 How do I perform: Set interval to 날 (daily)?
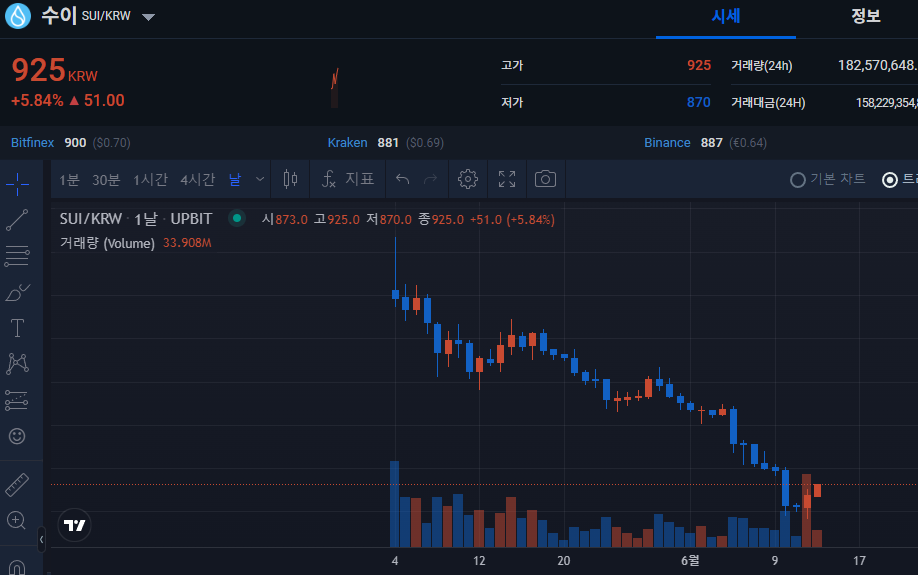tap(235, 179)
